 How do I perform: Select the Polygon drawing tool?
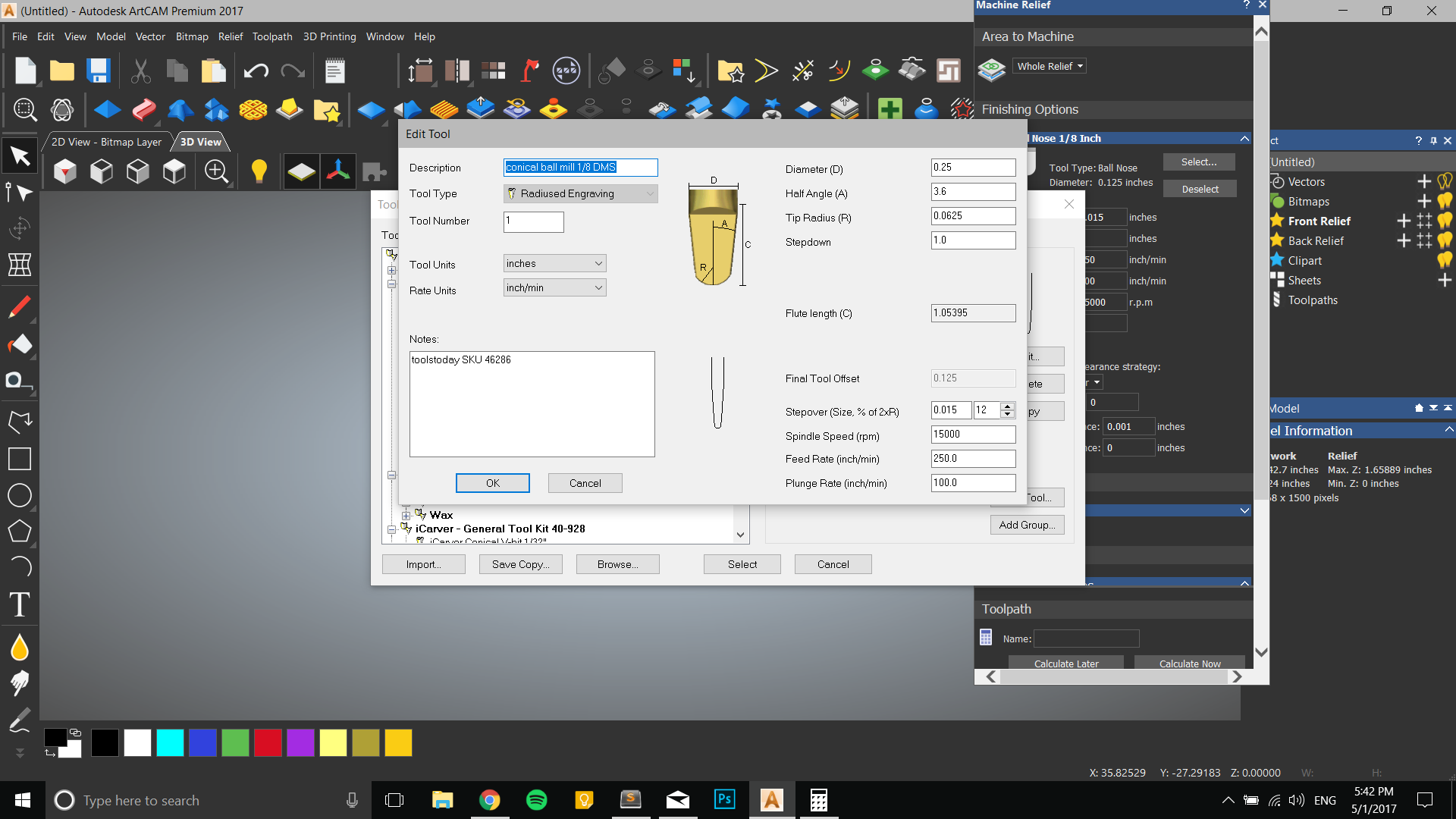point(20,532)
